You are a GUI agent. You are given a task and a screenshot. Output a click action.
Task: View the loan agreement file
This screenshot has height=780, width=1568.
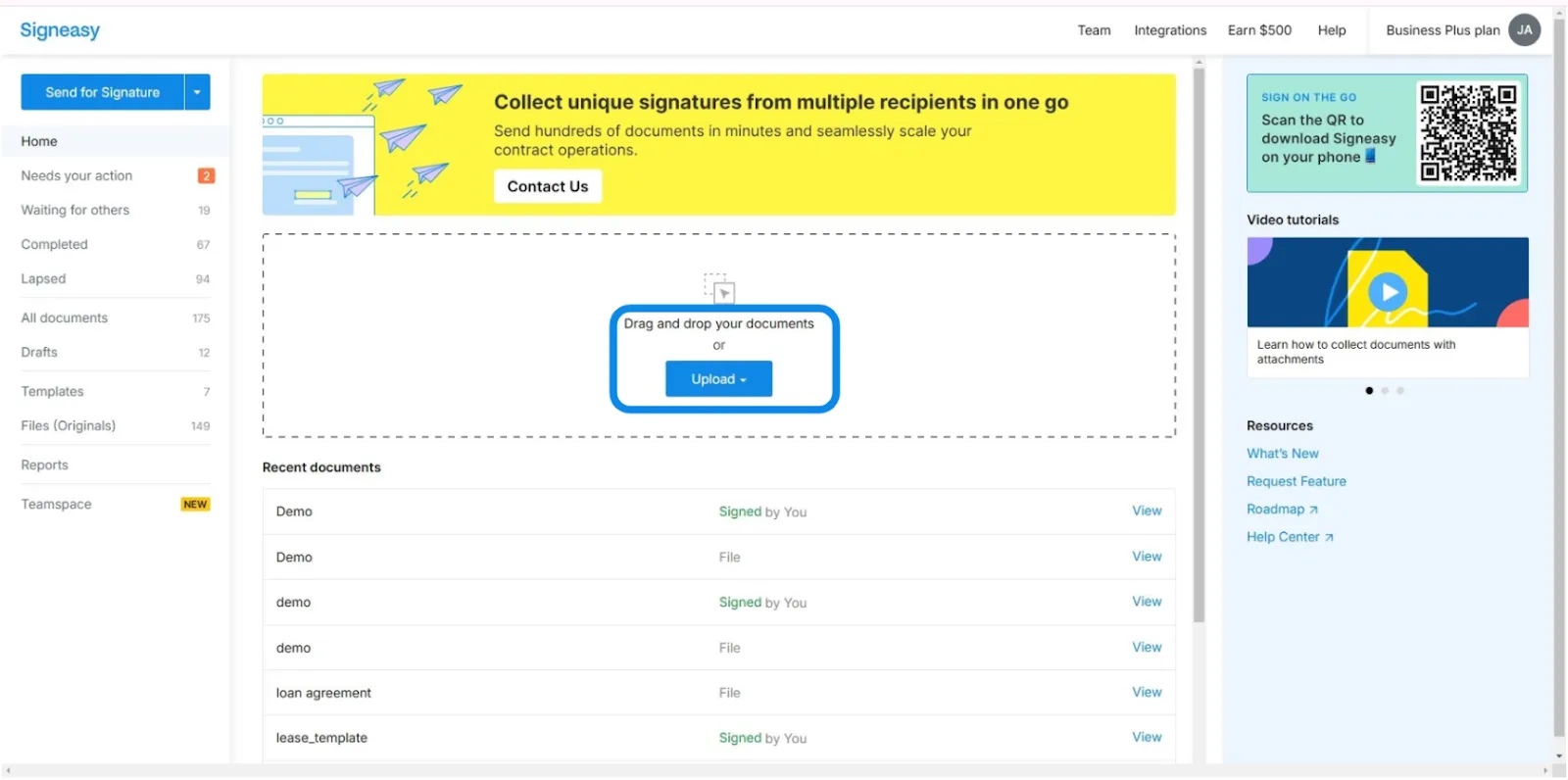coord(1147,693)
